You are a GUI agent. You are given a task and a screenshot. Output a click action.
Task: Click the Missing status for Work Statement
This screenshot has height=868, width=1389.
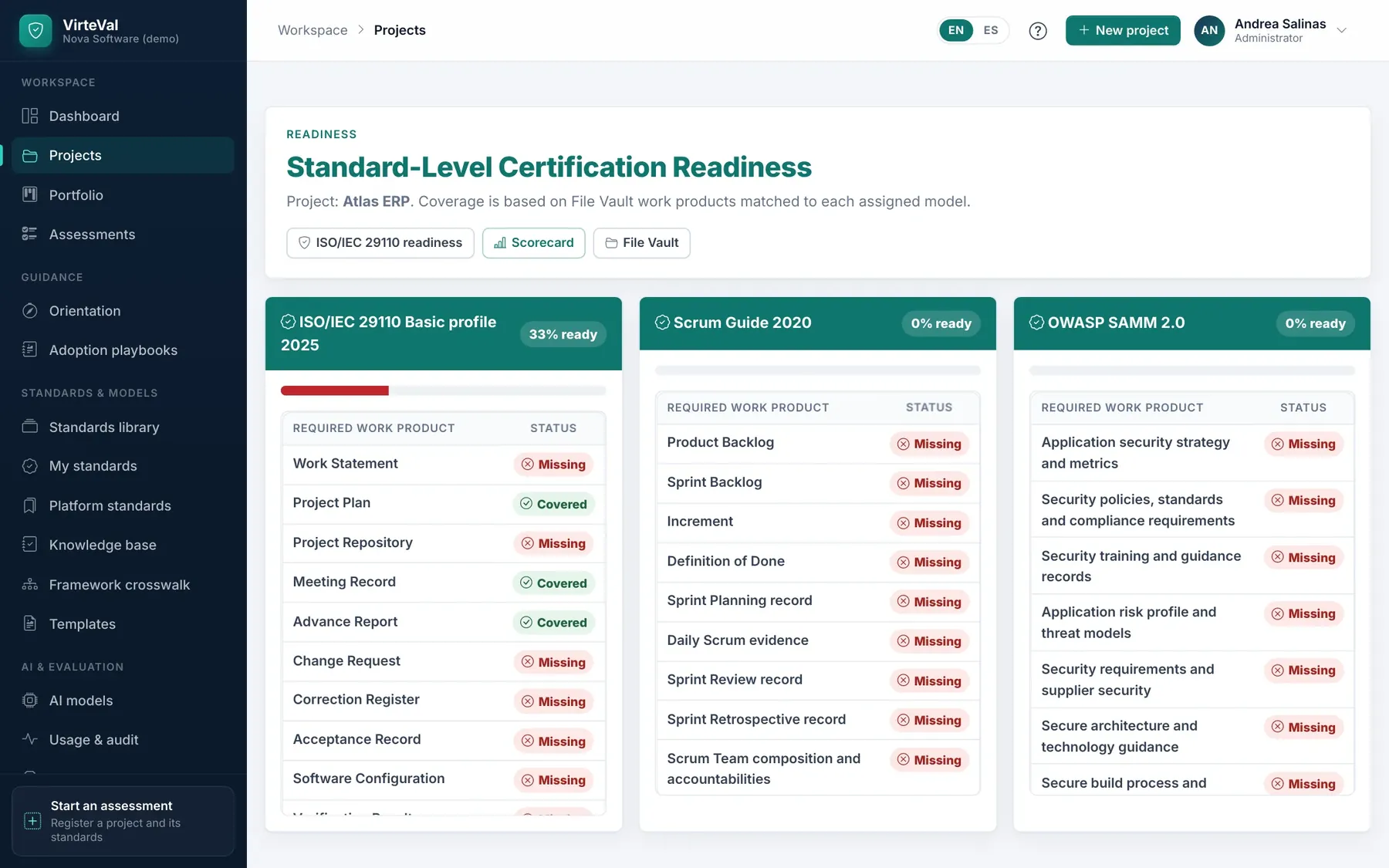point(554,464)
